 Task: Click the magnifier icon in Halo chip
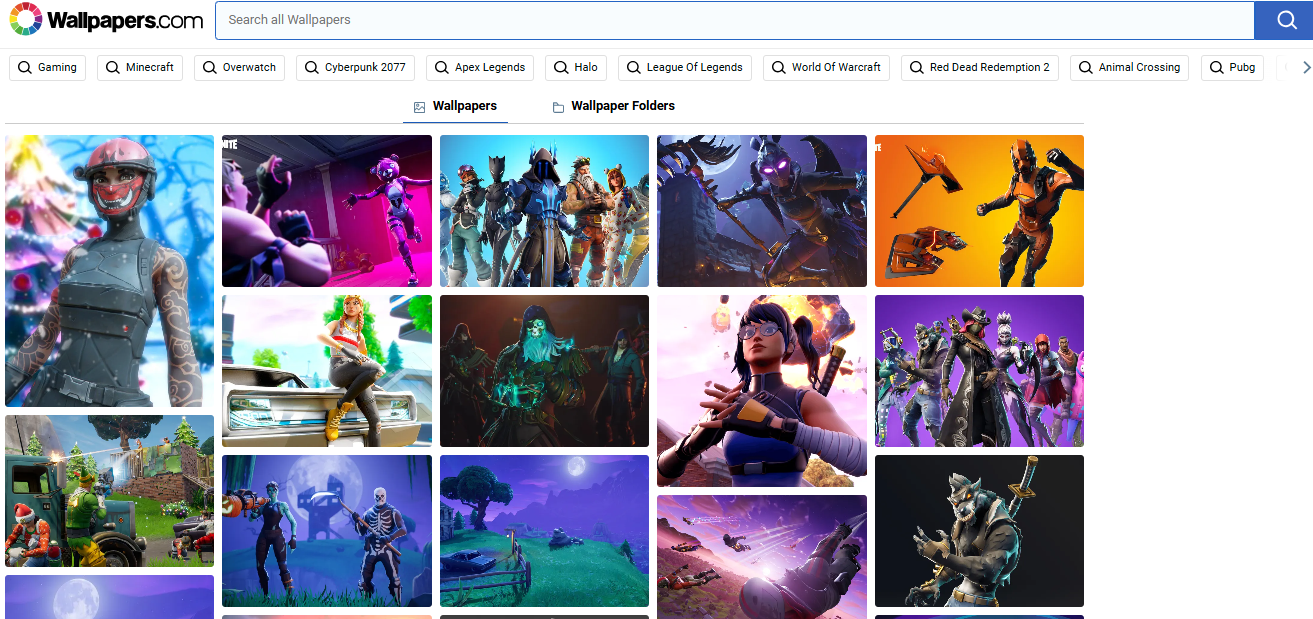click(561, 68)
